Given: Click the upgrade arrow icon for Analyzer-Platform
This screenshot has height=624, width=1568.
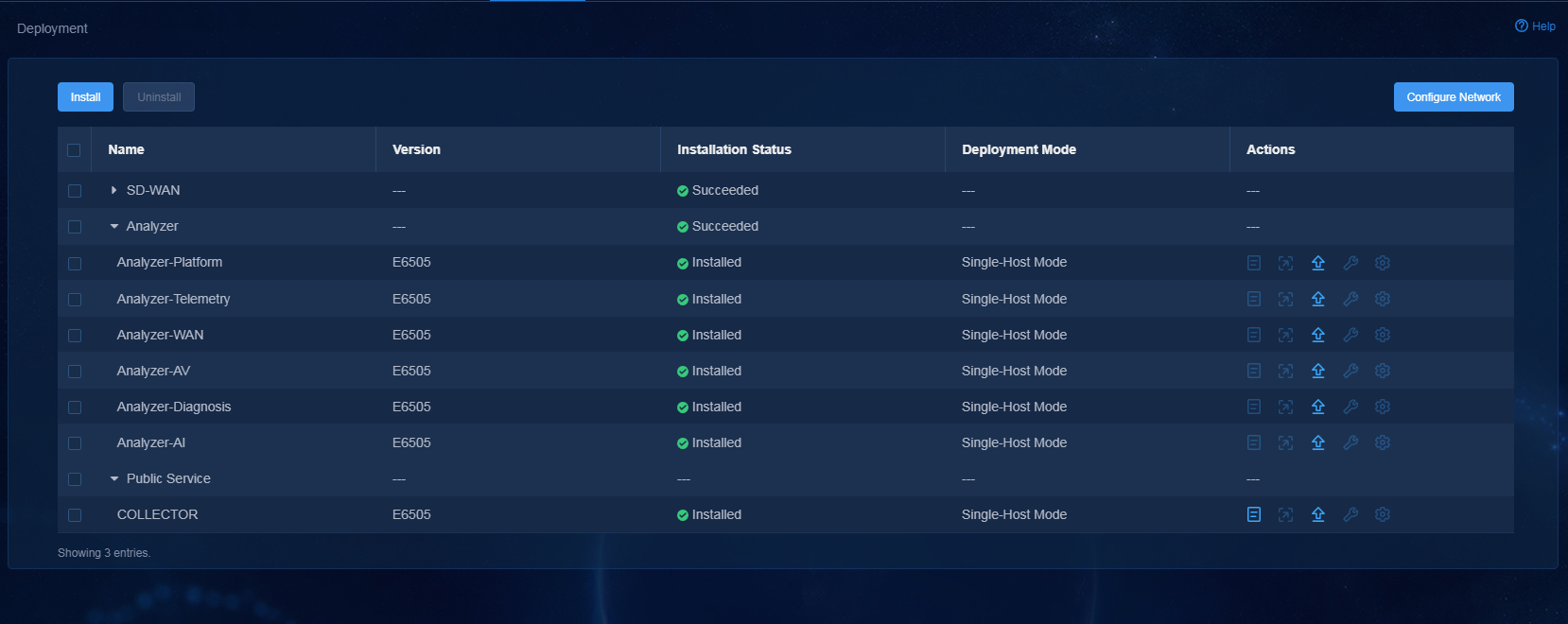Looking at the screenshot, I should (x=1318, y=263).
